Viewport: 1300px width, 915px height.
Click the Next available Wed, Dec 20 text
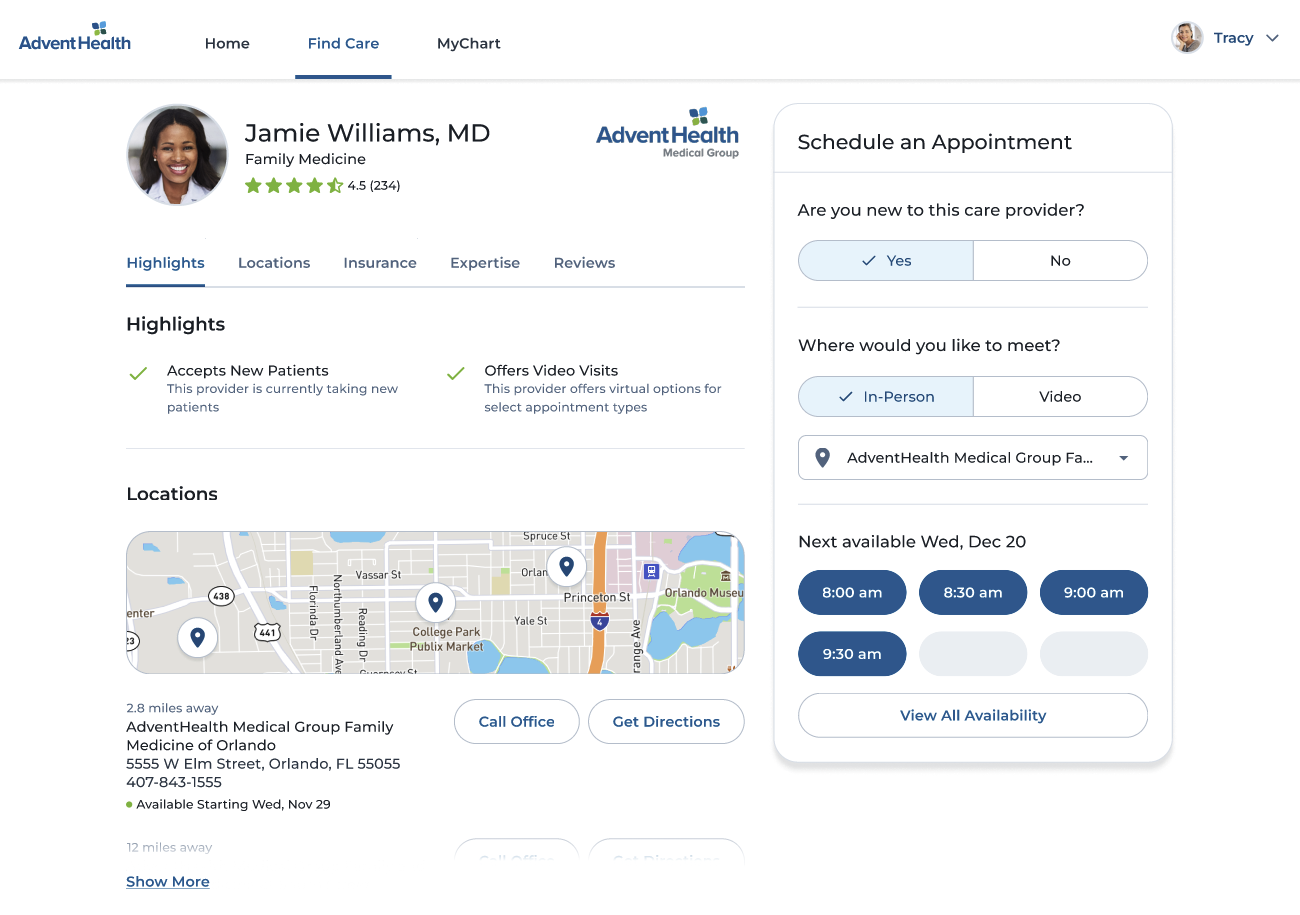click(x=912, y=542)
